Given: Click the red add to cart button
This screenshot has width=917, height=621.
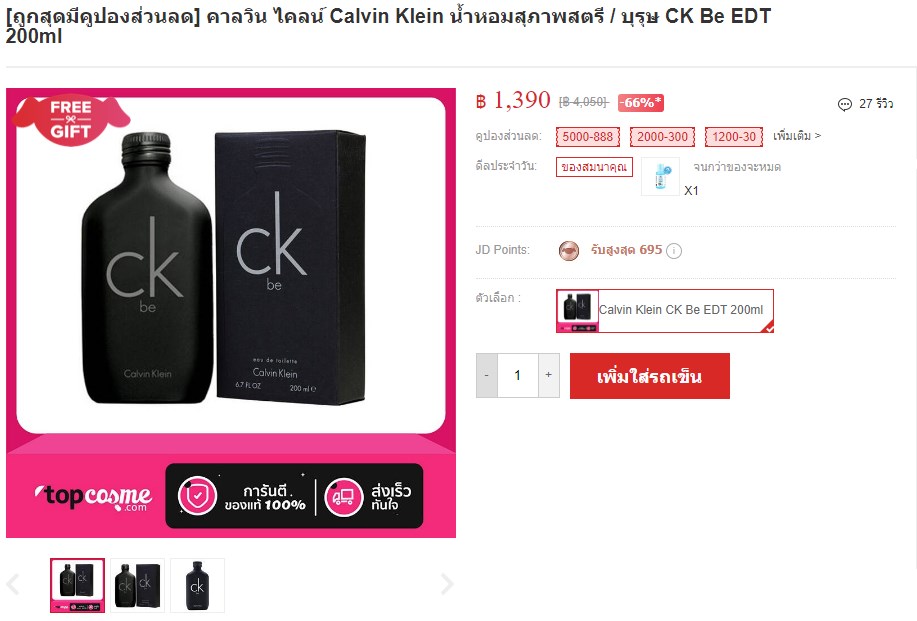Looking at the screenshot, I should pos(650,376).
